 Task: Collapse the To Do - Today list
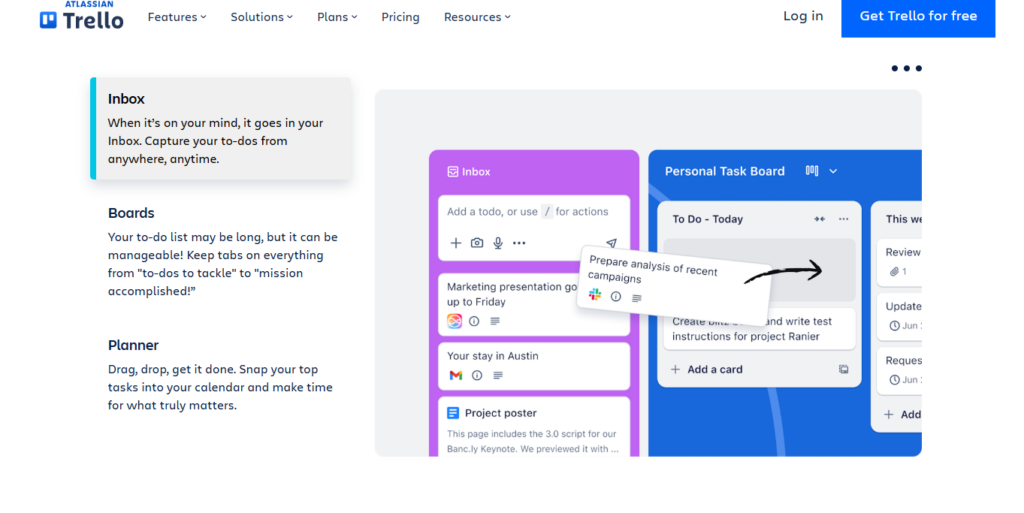820,219
